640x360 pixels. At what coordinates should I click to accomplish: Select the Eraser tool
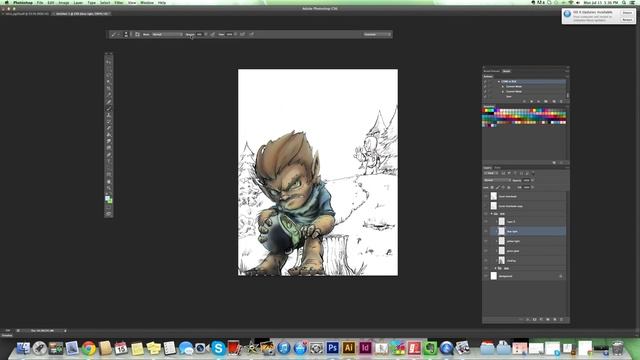tap(109, 129)
